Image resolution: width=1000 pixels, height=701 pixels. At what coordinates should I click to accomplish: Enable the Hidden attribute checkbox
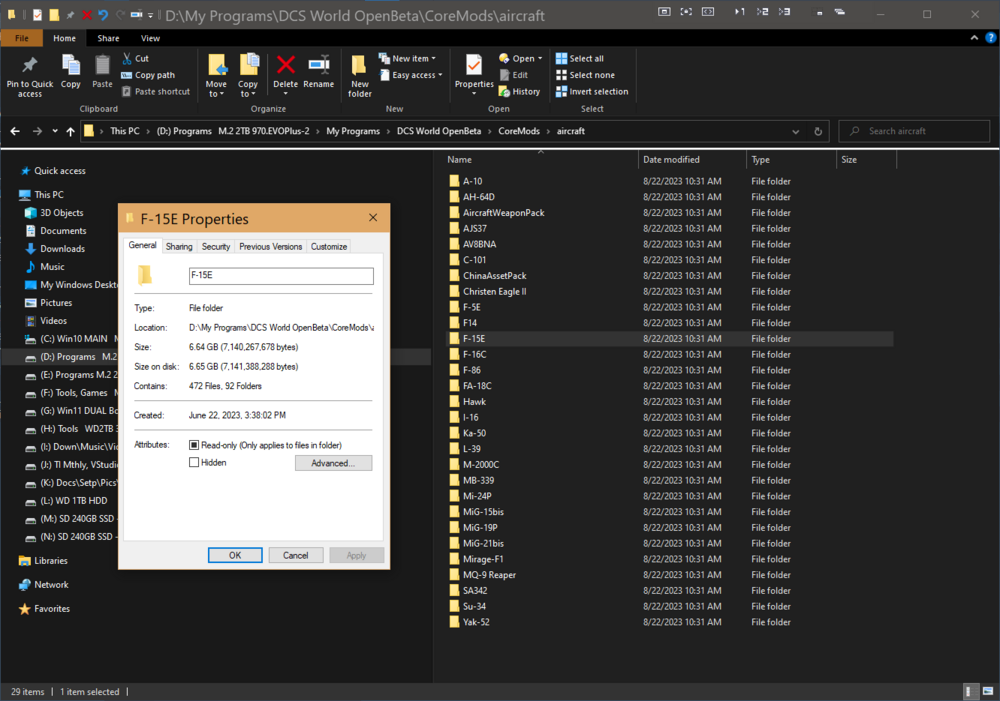point(194,463)
